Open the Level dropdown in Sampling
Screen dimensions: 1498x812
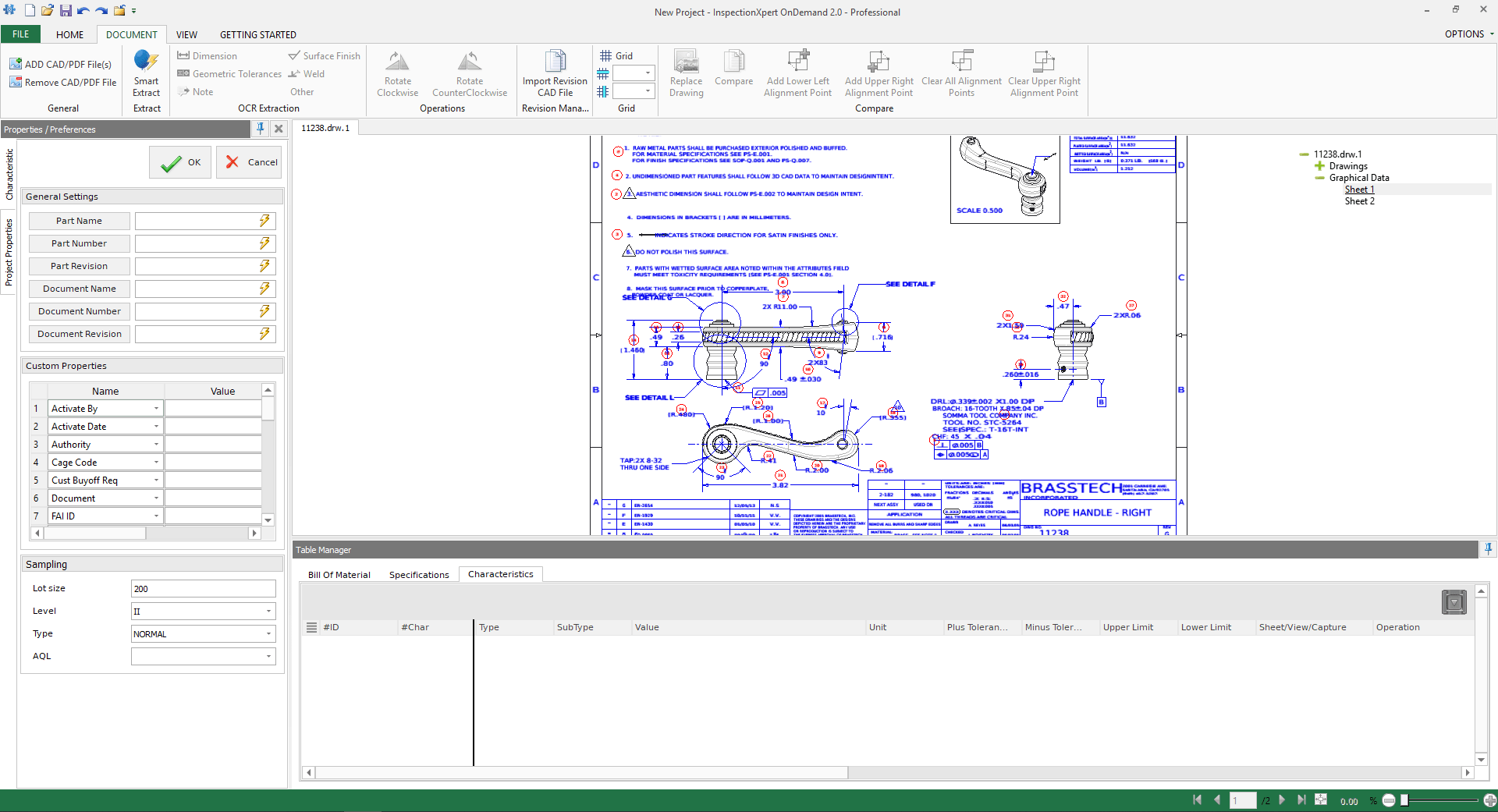pos(268,611)
